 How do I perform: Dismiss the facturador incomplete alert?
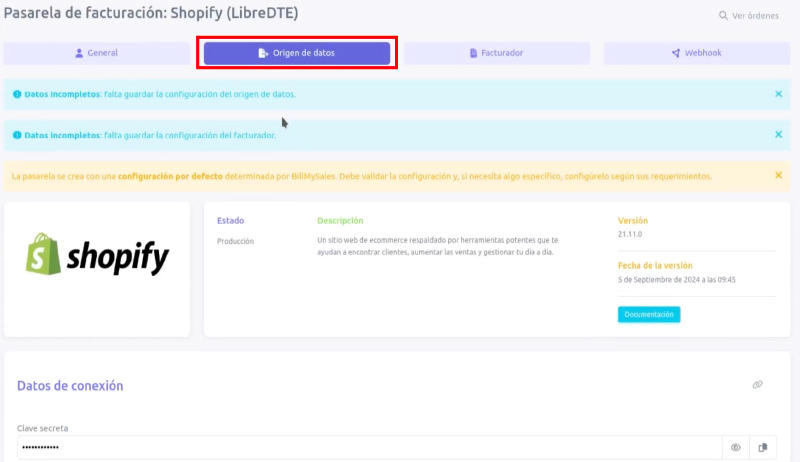(x=779, y=135)
